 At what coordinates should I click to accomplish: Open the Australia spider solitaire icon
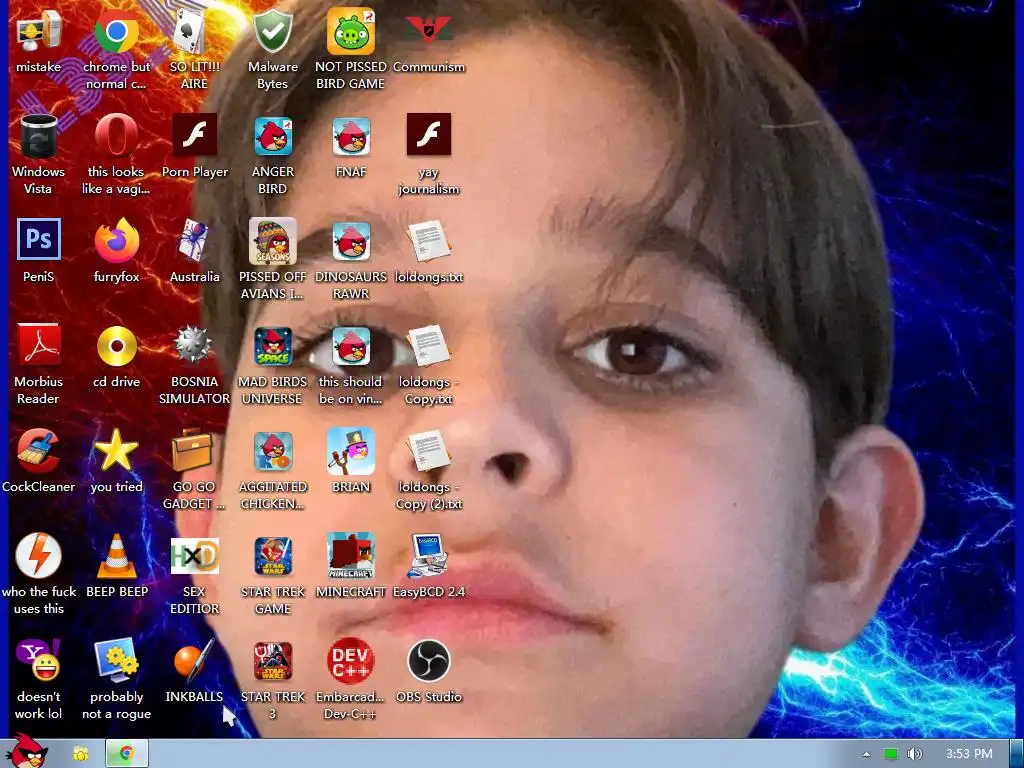click(194, 240)
